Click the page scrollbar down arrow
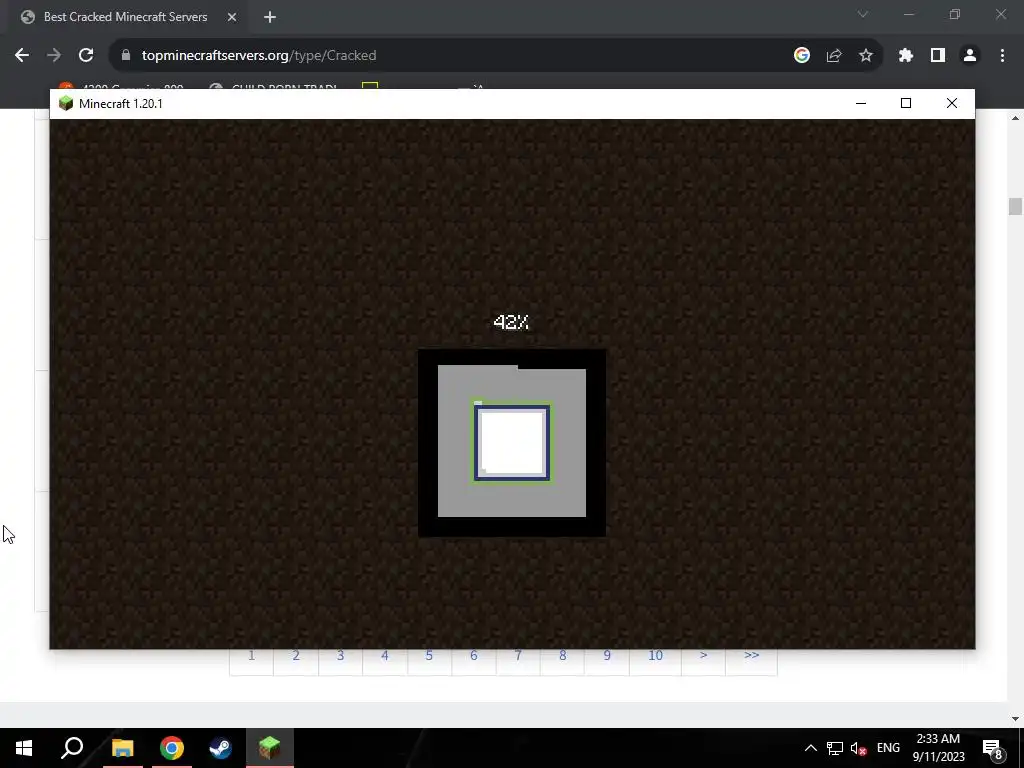The width and height of the screenshot is (1024, 768). pos(1015,718)
